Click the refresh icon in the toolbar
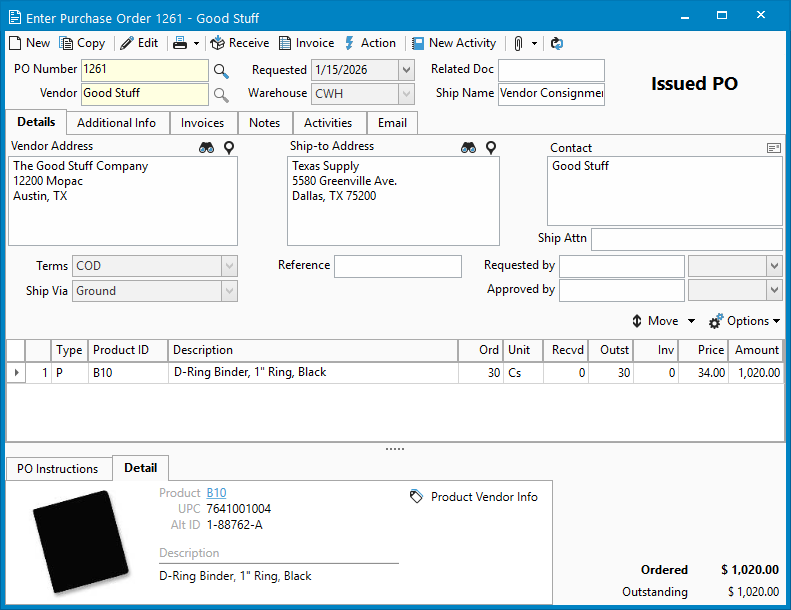 click(x=557, y=43)
